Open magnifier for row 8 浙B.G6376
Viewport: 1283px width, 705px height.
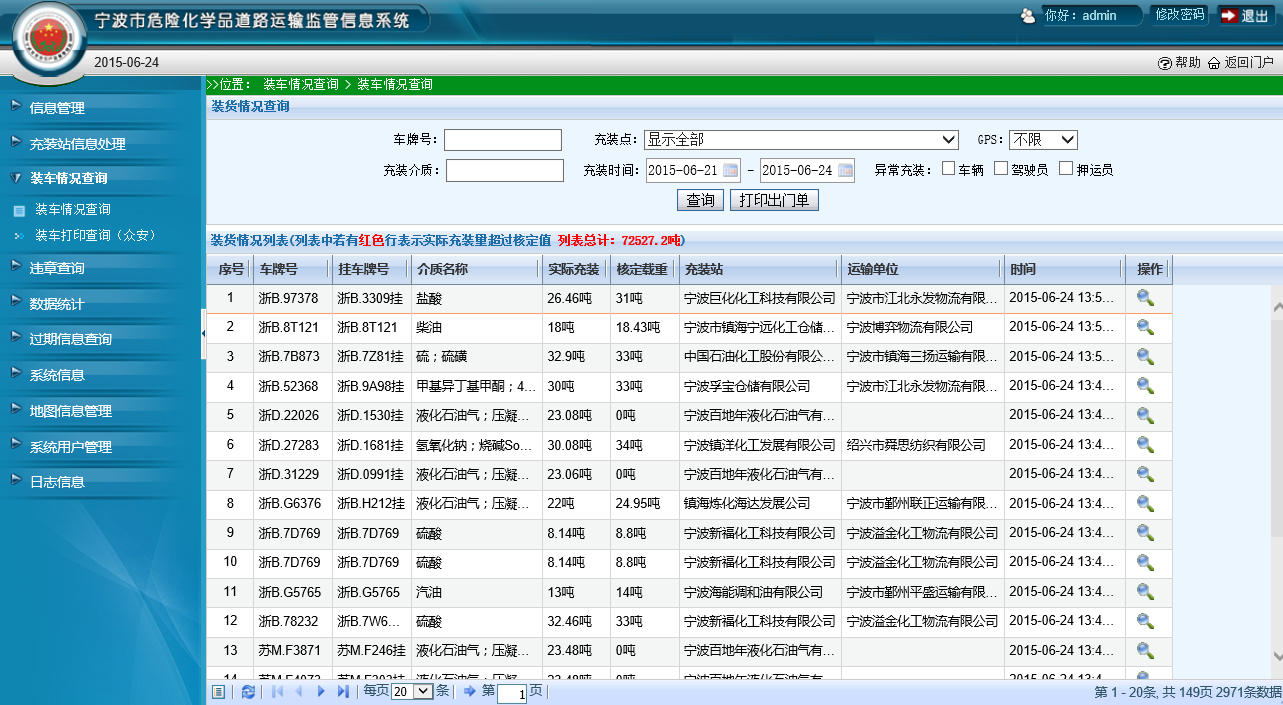coord(1145,503)
